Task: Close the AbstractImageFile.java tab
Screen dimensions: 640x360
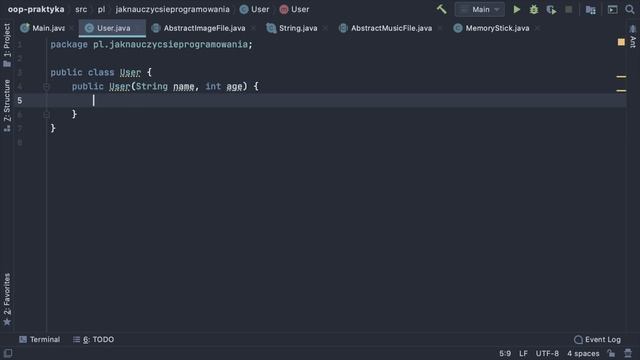Action: tap(253, 28)
